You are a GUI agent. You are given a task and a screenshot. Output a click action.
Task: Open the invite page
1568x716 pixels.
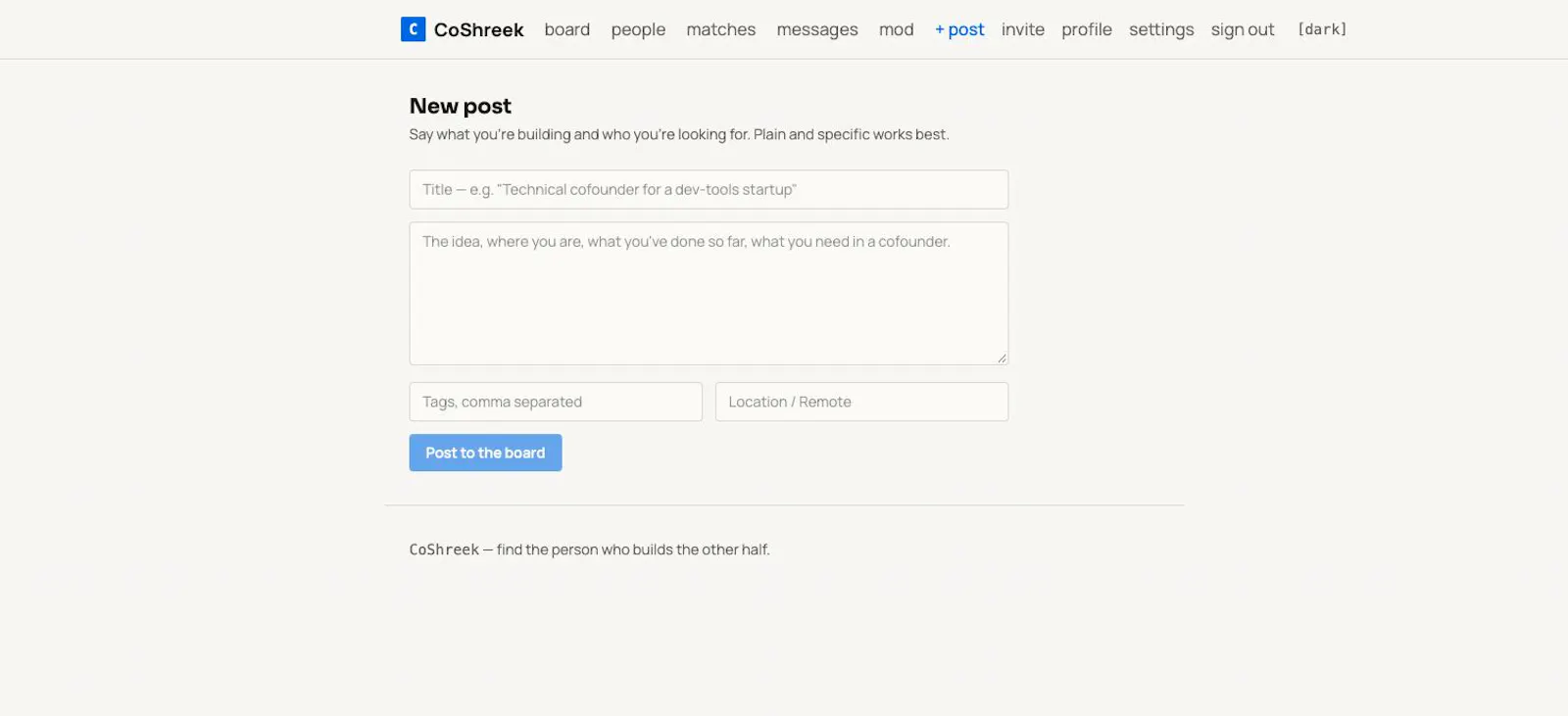1023,29
